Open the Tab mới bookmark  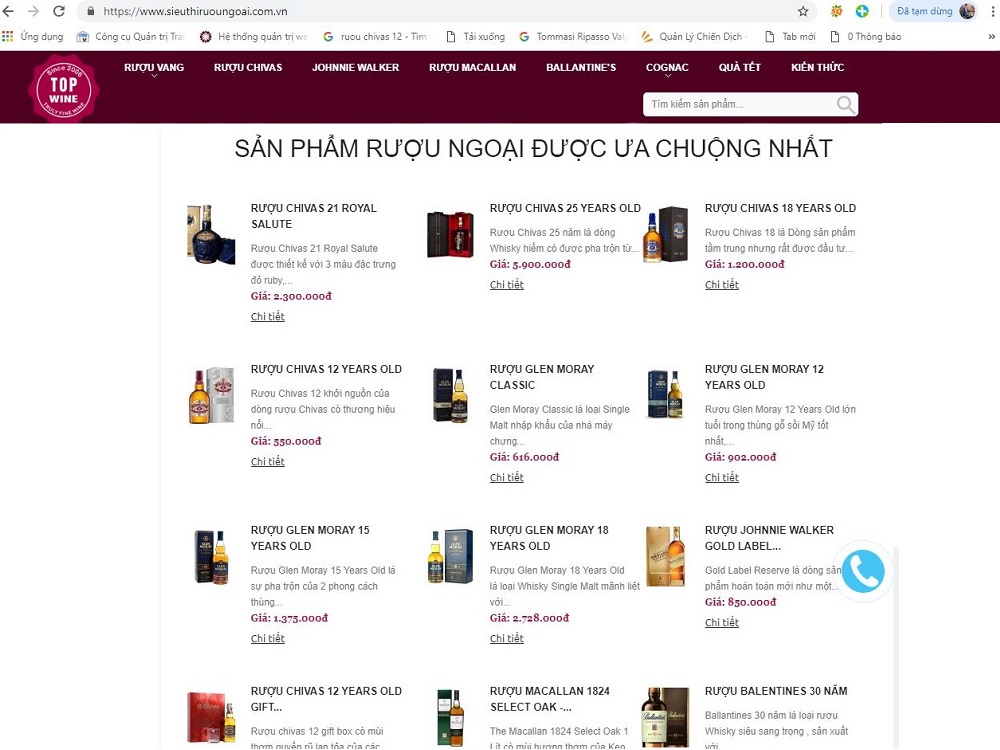coord(790,36)
